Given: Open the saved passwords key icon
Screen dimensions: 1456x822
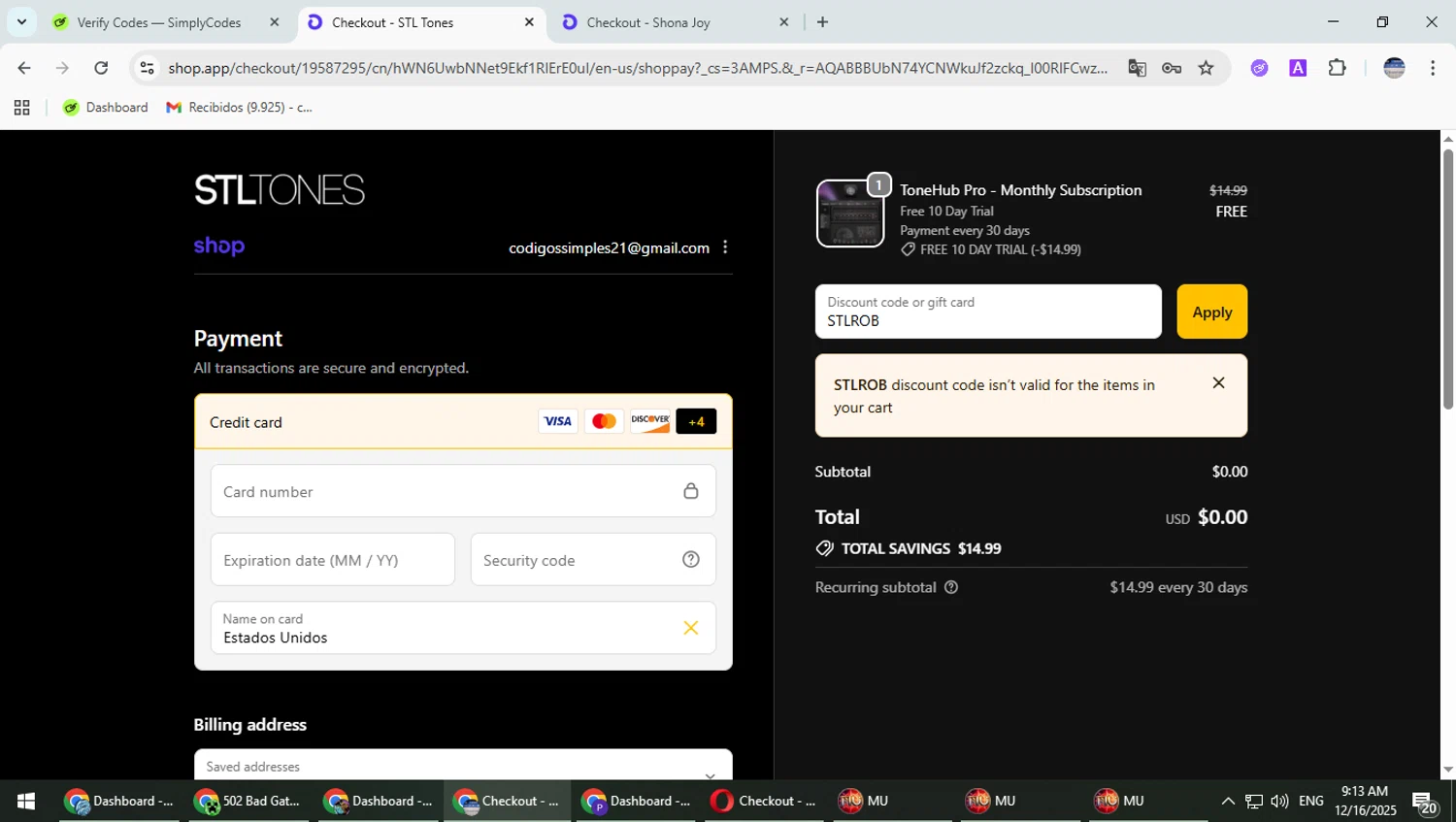Looking at the screenshot, I should click(1172, 68).
